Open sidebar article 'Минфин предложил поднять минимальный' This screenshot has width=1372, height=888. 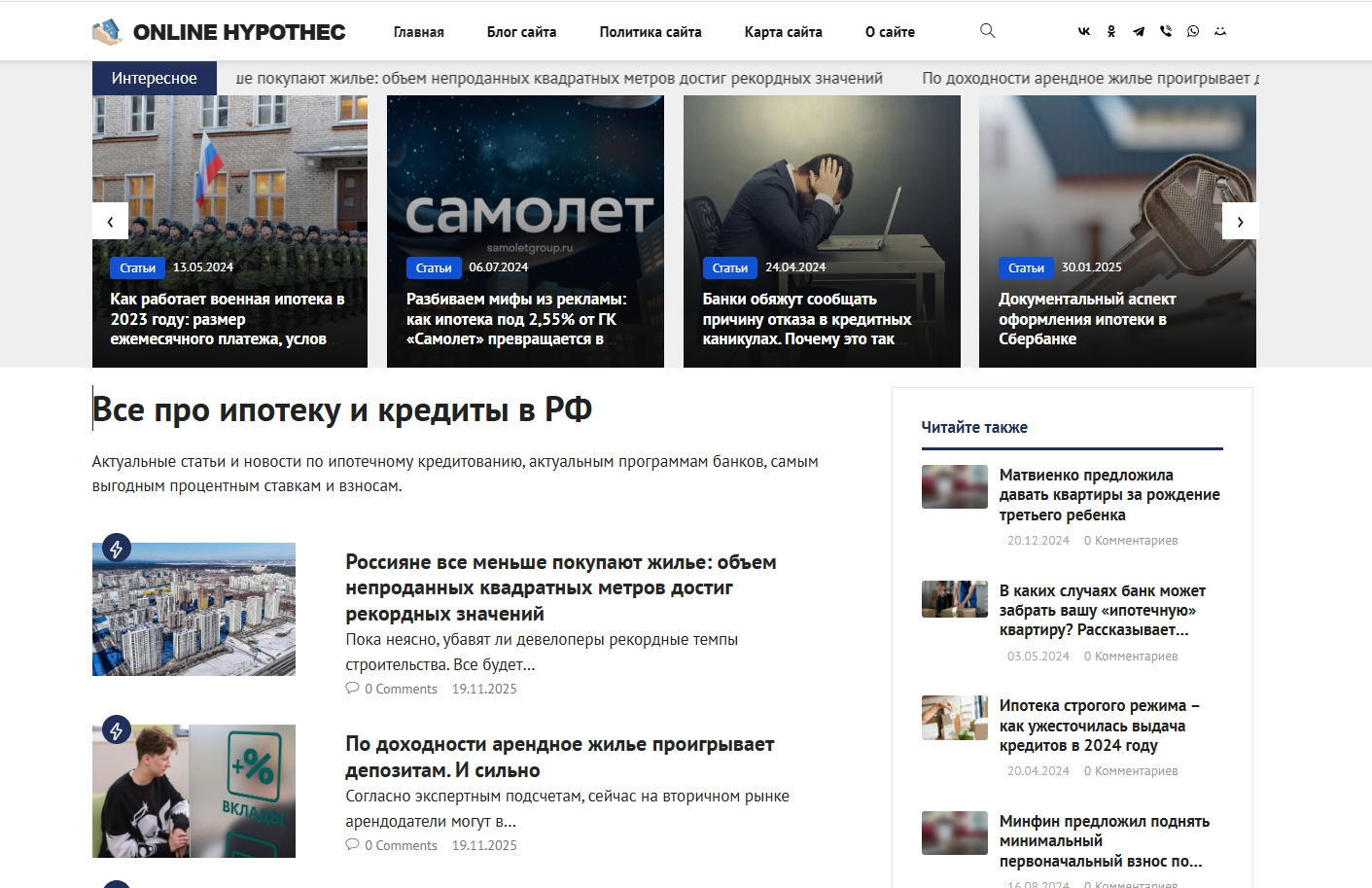coord(1105,841)
